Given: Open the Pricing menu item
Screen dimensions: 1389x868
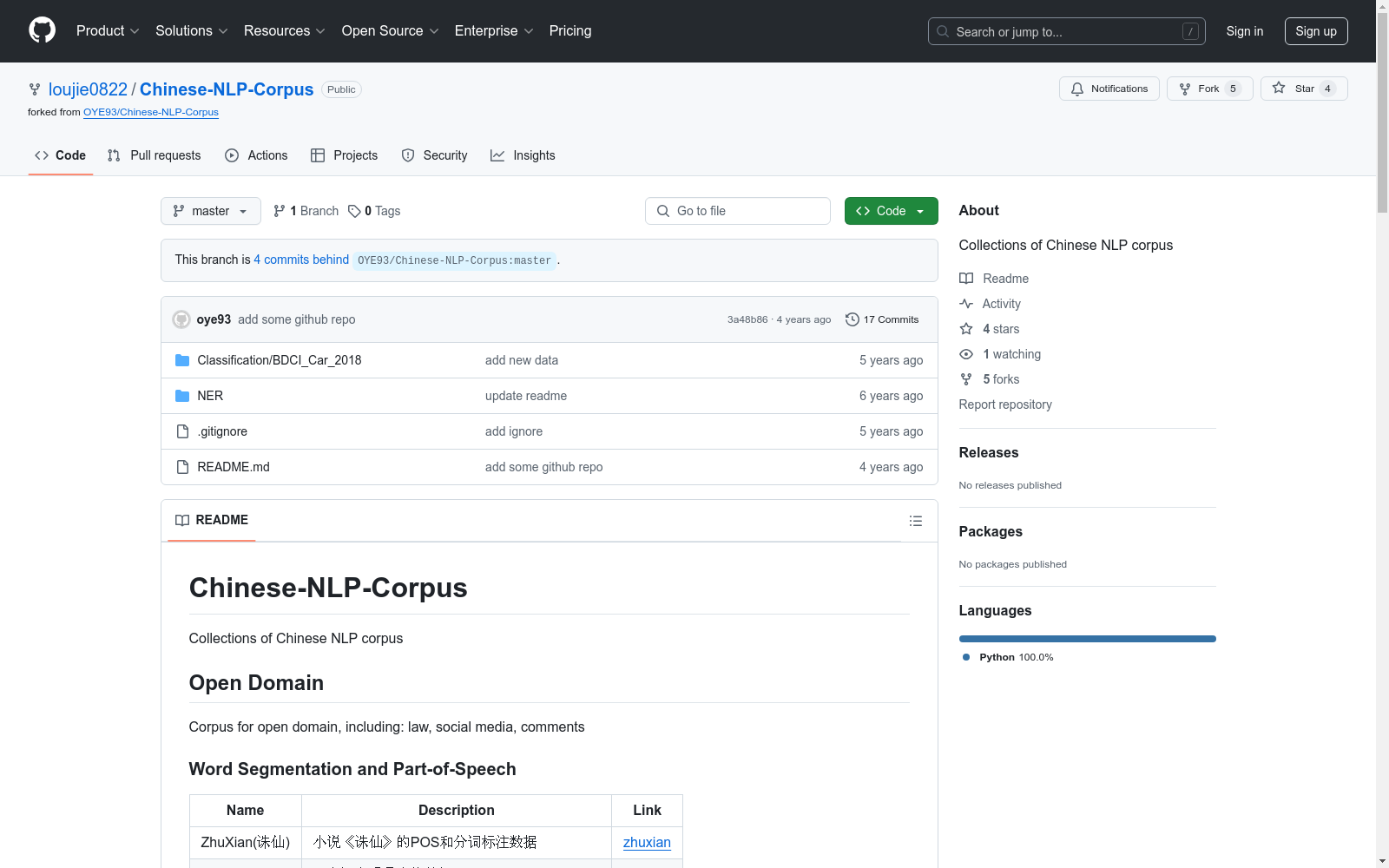Looking at the screenshot, I should 570,31.
